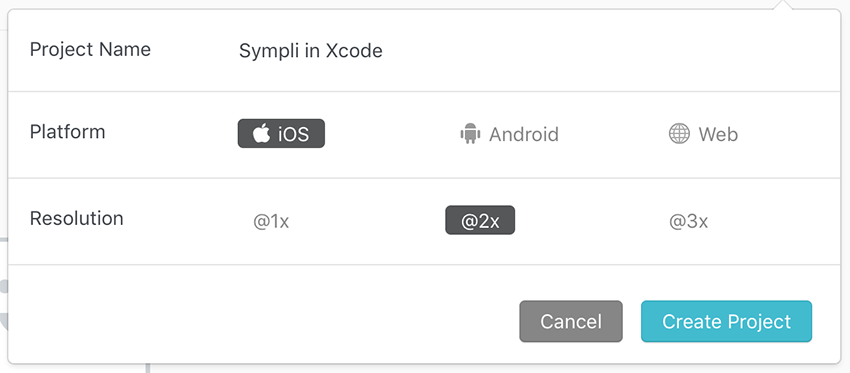Screen dimensions: 850x373
Task: Click the globe icon beside Web
Action: 679,133
